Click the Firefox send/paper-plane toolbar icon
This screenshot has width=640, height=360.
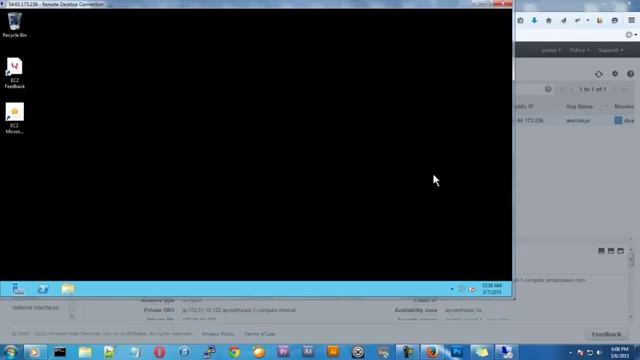tap(563, 20)
